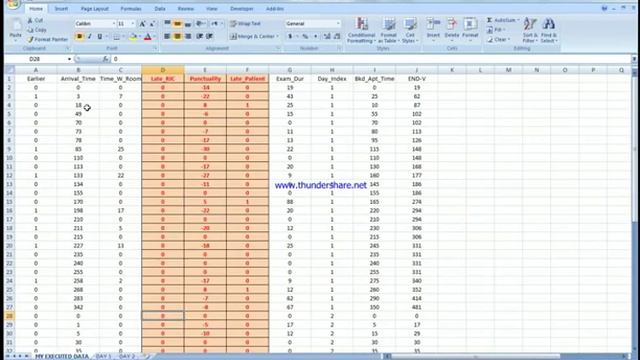Open Conditional Formatting menu
This screenshot has width=640, height=360.
(361, 30)
